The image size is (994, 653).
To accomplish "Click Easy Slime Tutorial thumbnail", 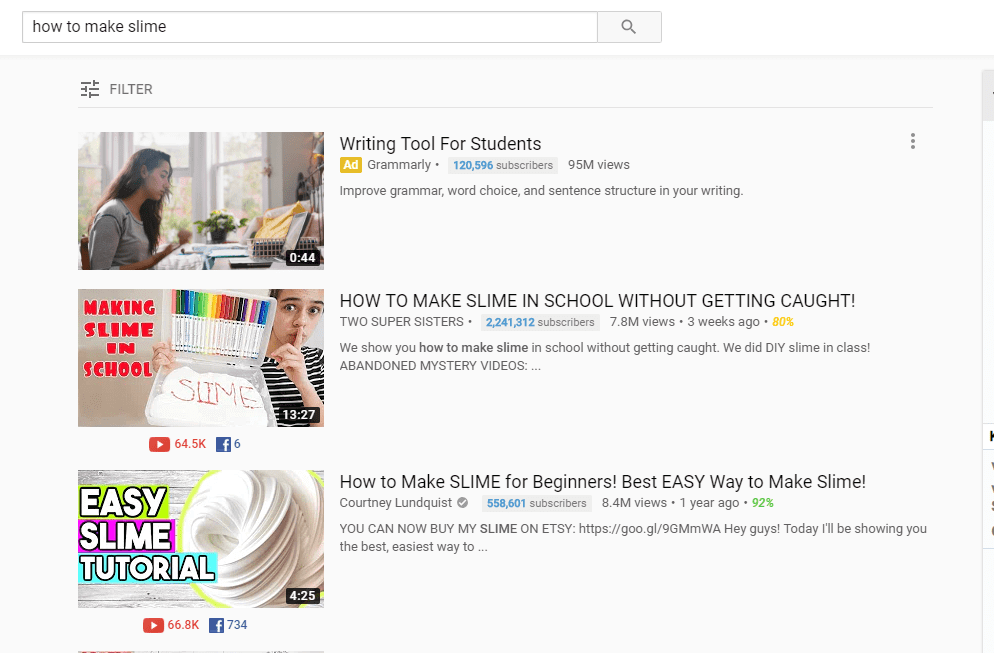I will tap(201, 539).
